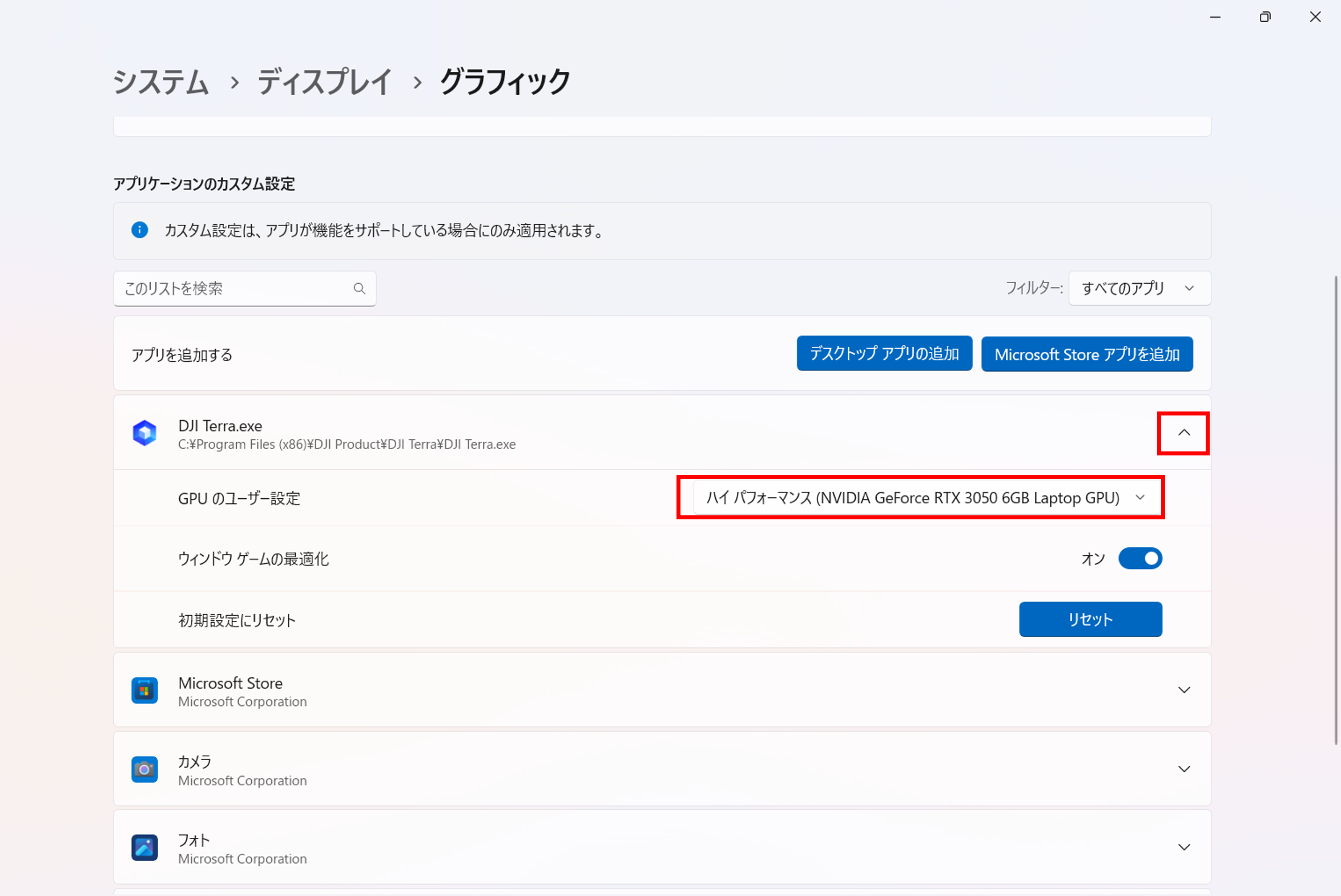Restore down the settings window
This screenshot has width=1341, height=896.
click(1265, 17)
